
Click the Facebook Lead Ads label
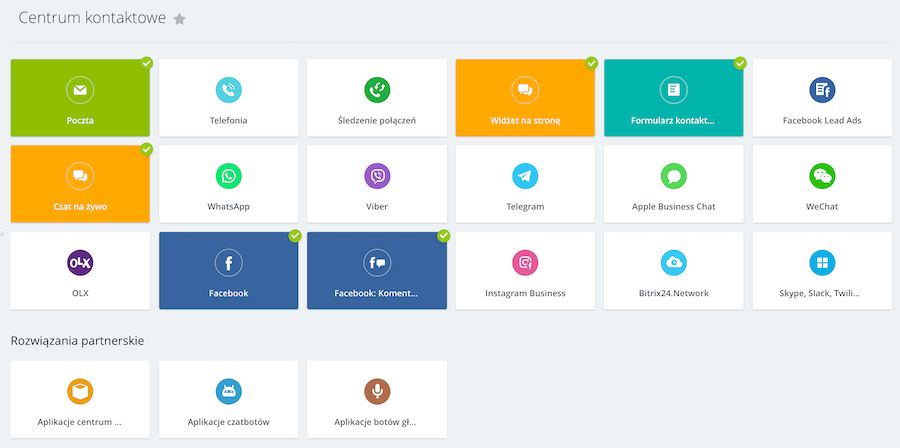(x=822, y=120)
